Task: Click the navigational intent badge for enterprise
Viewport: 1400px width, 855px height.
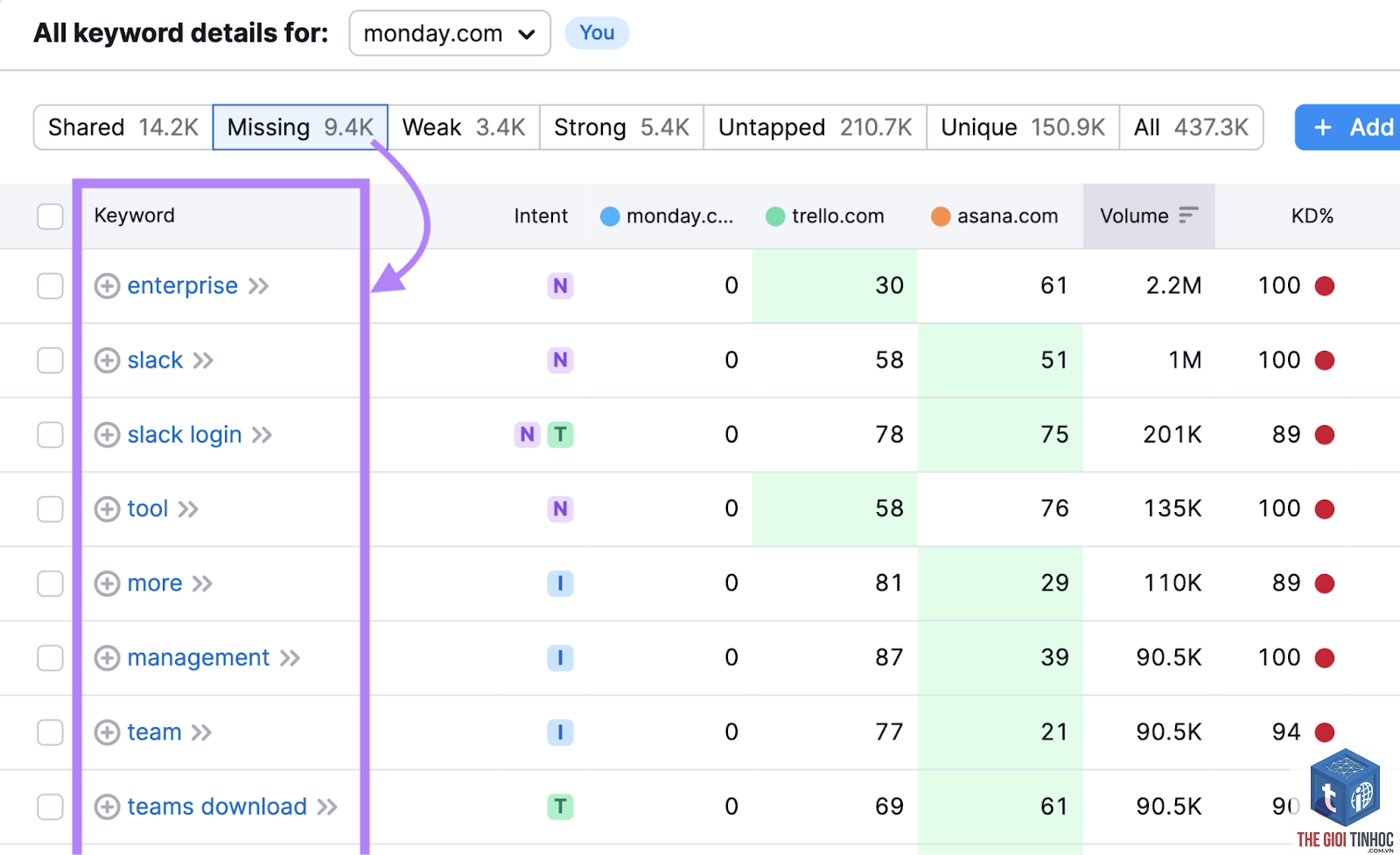Action: tap(560, 286)
